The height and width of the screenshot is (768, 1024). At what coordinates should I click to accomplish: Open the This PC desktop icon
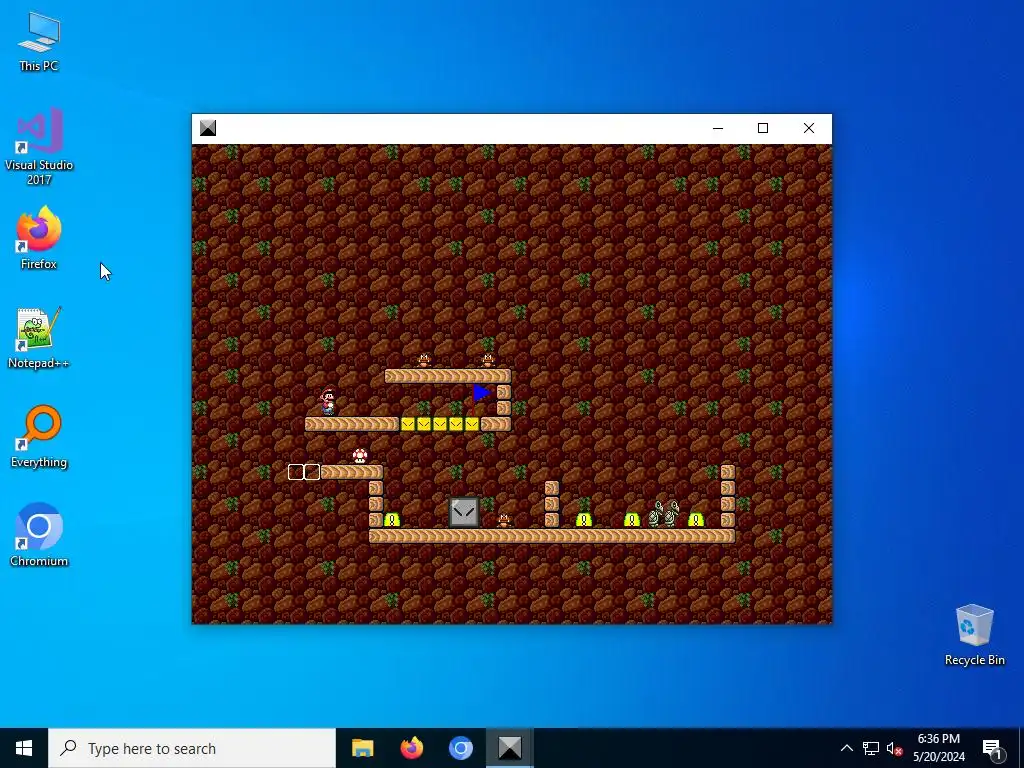pos(39,40)
